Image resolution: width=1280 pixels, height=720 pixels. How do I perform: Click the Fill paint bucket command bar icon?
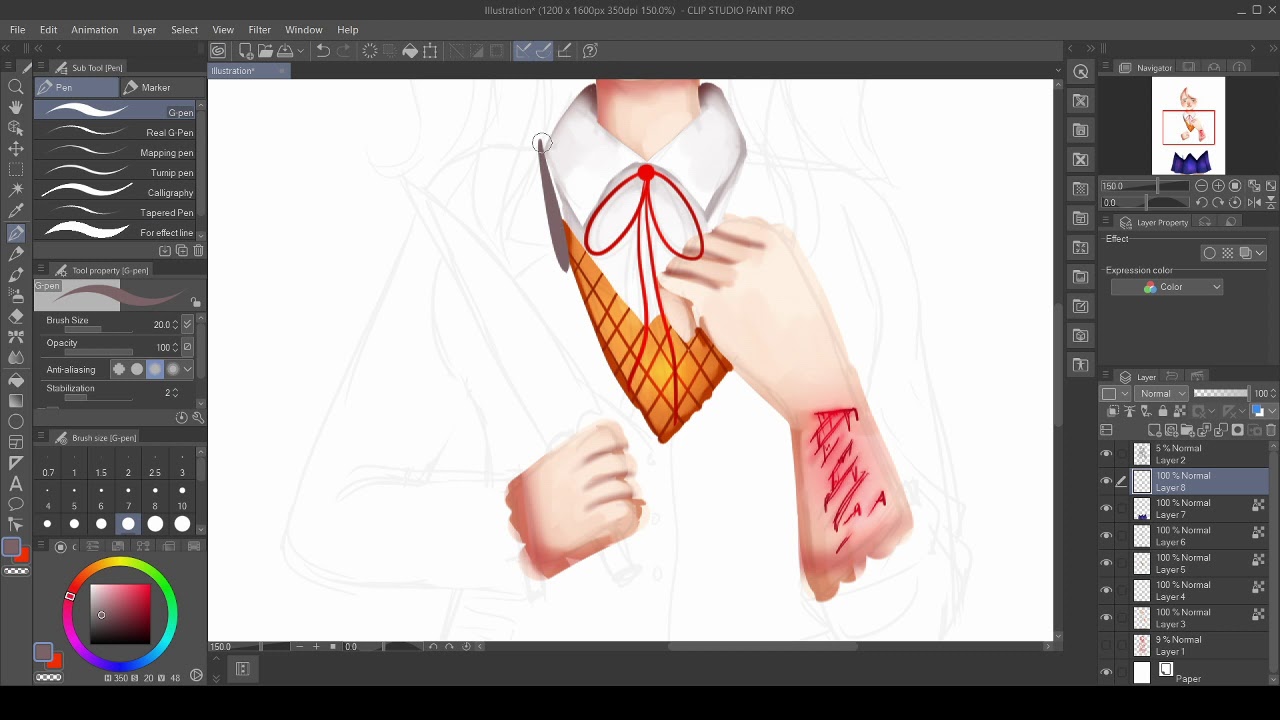[410, 50]
